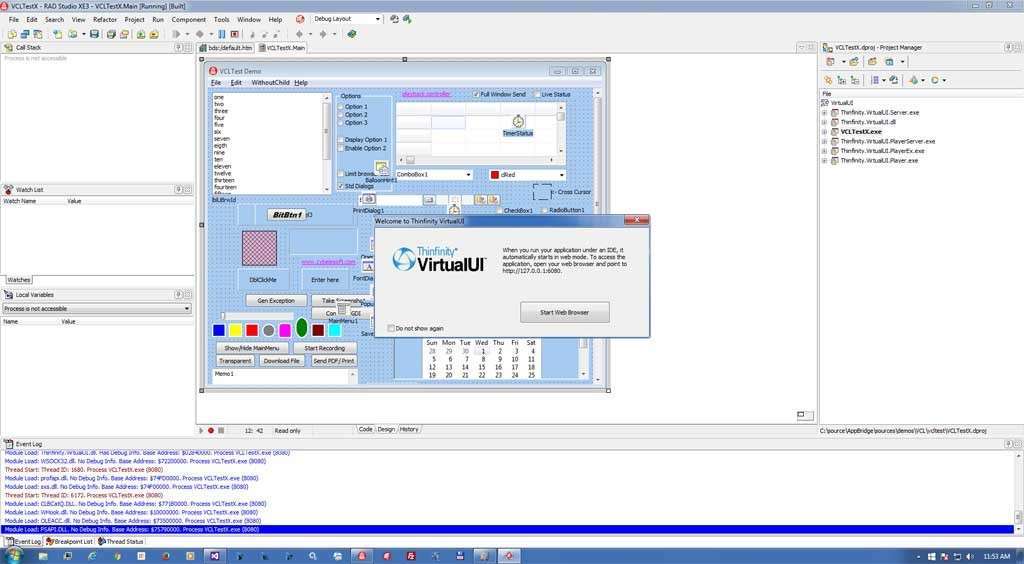Click the blue color square on form

(219, 331)
